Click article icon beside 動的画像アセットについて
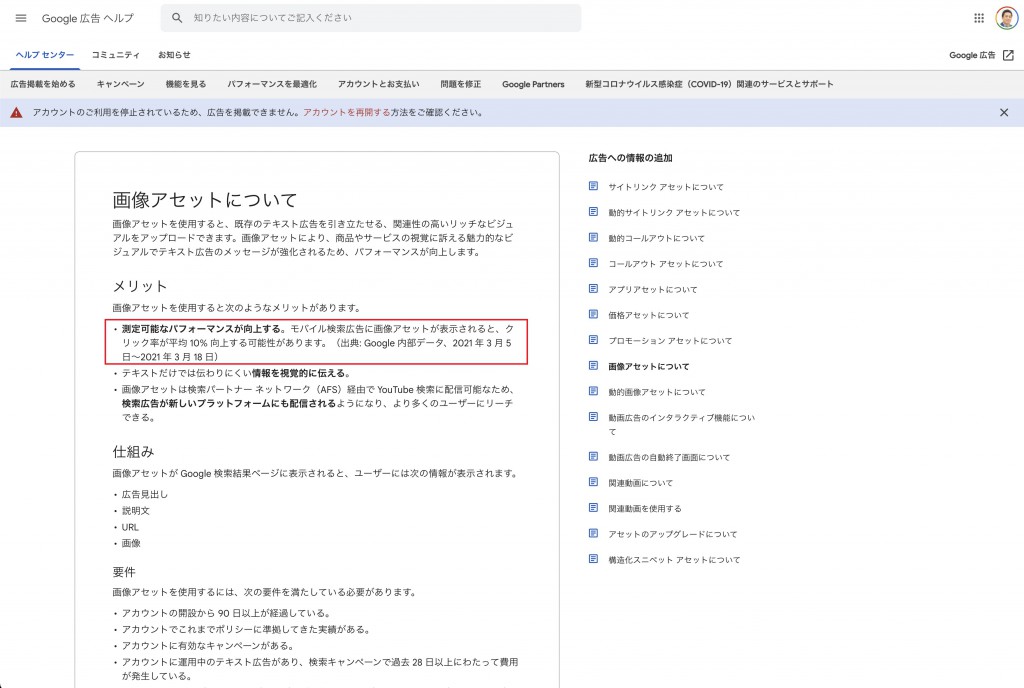The width and height of the screenshot is (1024, 688). click(x=593, y=391)
